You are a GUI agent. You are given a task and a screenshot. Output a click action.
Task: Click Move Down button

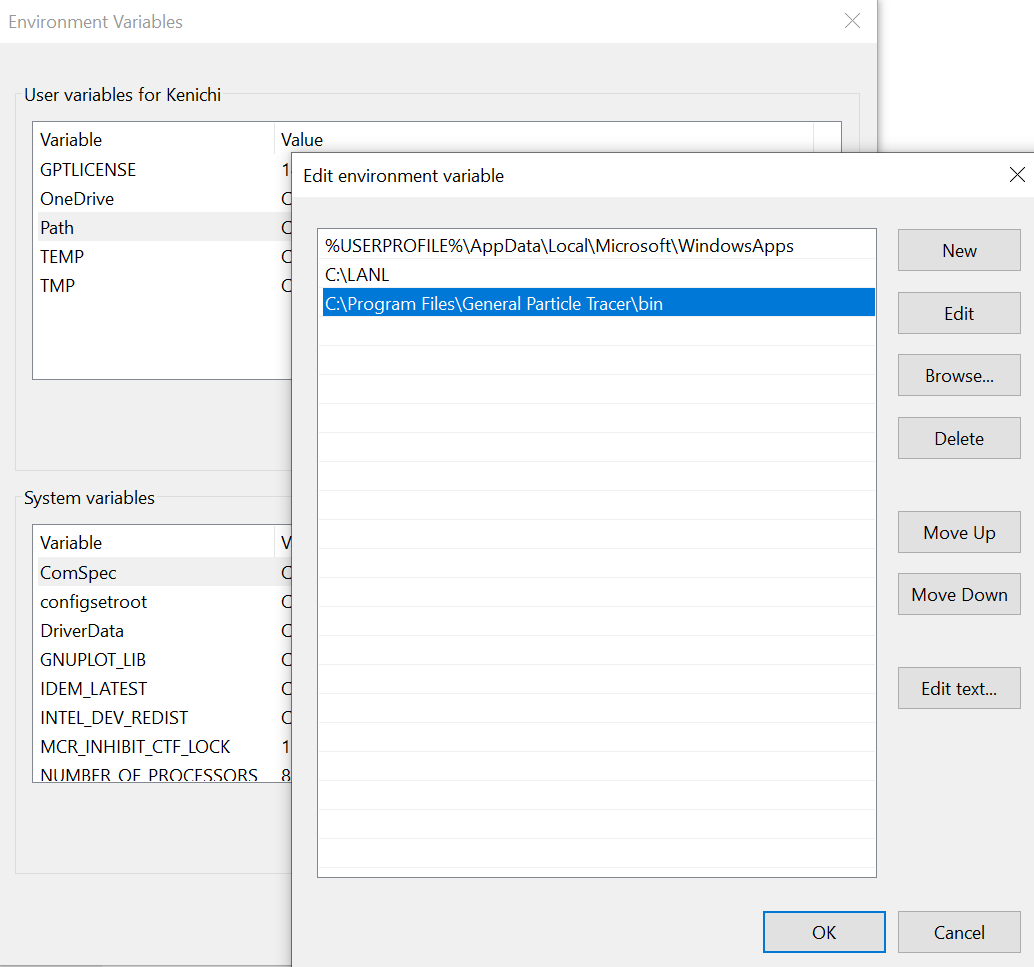coord(958,595)
